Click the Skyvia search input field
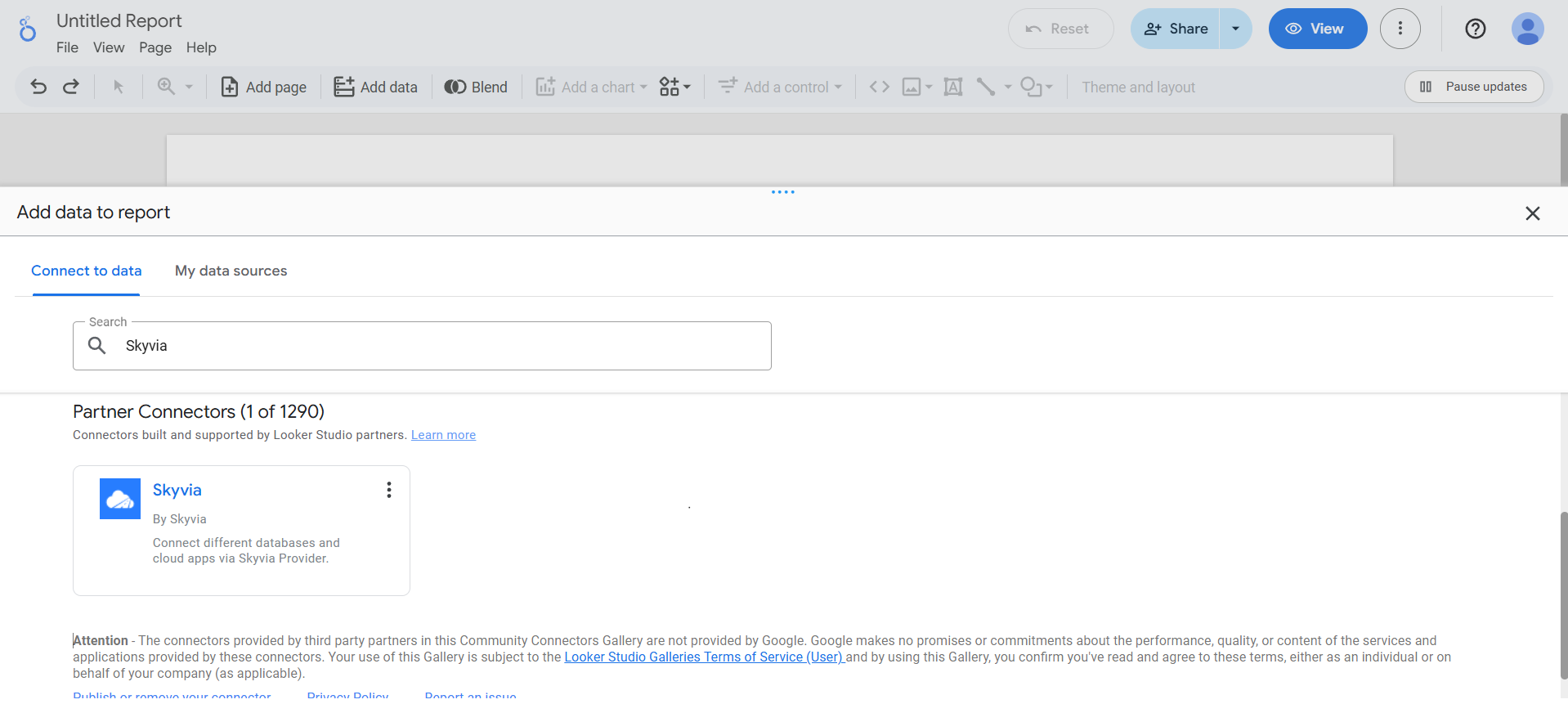The width and height of the screenshot is (1568, 704). [x=441, y=346]
